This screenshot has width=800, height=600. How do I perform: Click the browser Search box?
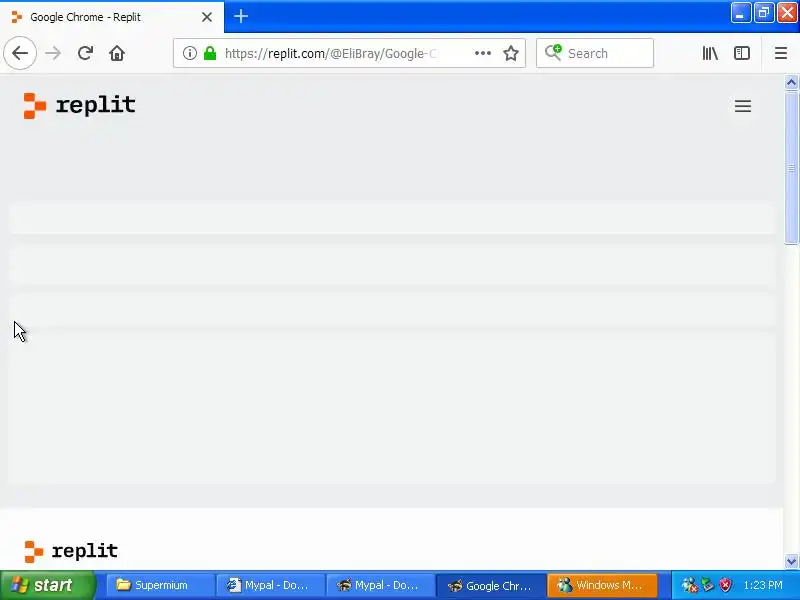(595, 53)
